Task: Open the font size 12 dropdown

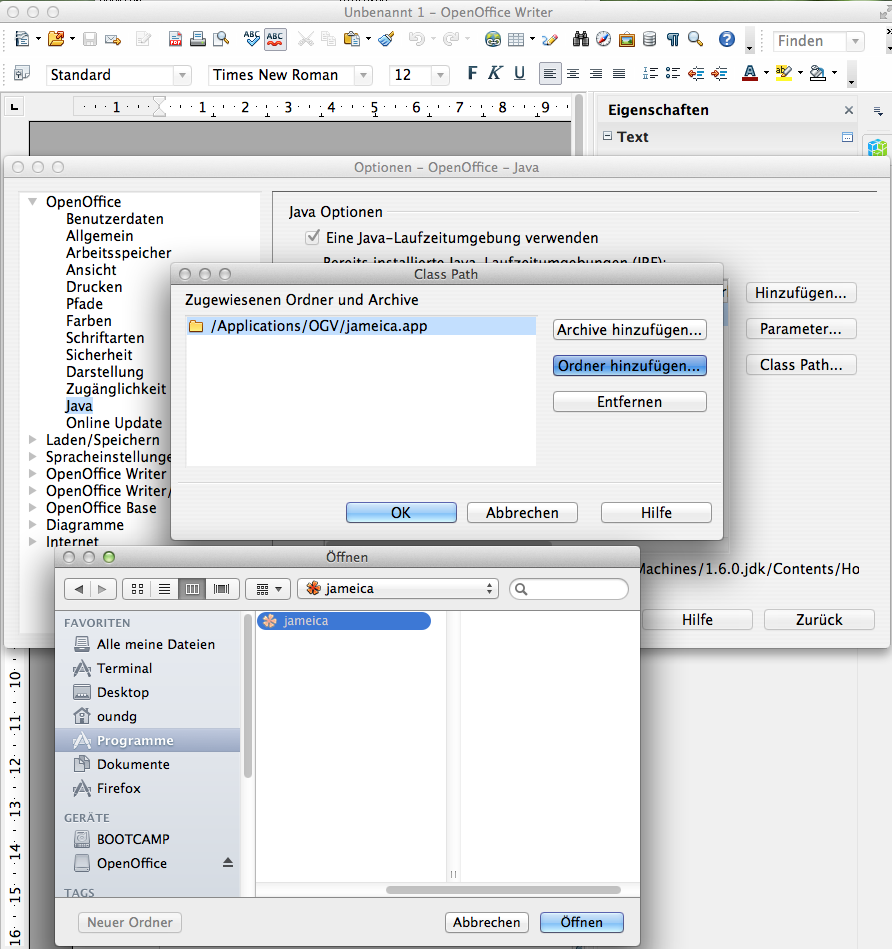Action: (440, 75)
